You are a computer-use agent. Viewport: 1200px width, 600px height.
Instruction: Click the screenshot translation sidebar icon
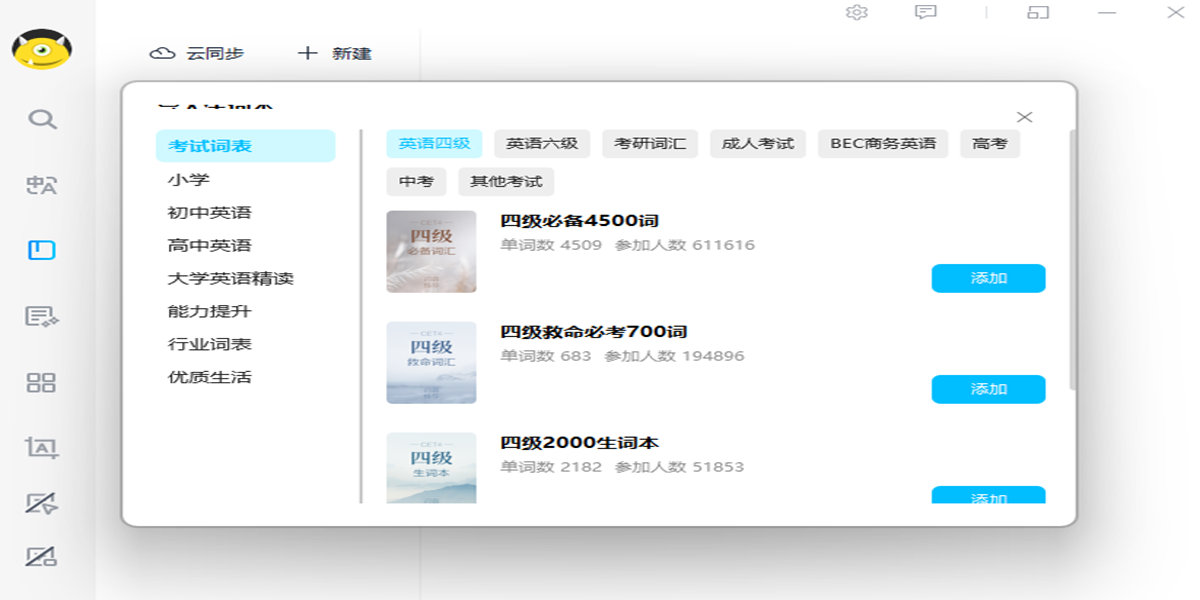(42, 448)
